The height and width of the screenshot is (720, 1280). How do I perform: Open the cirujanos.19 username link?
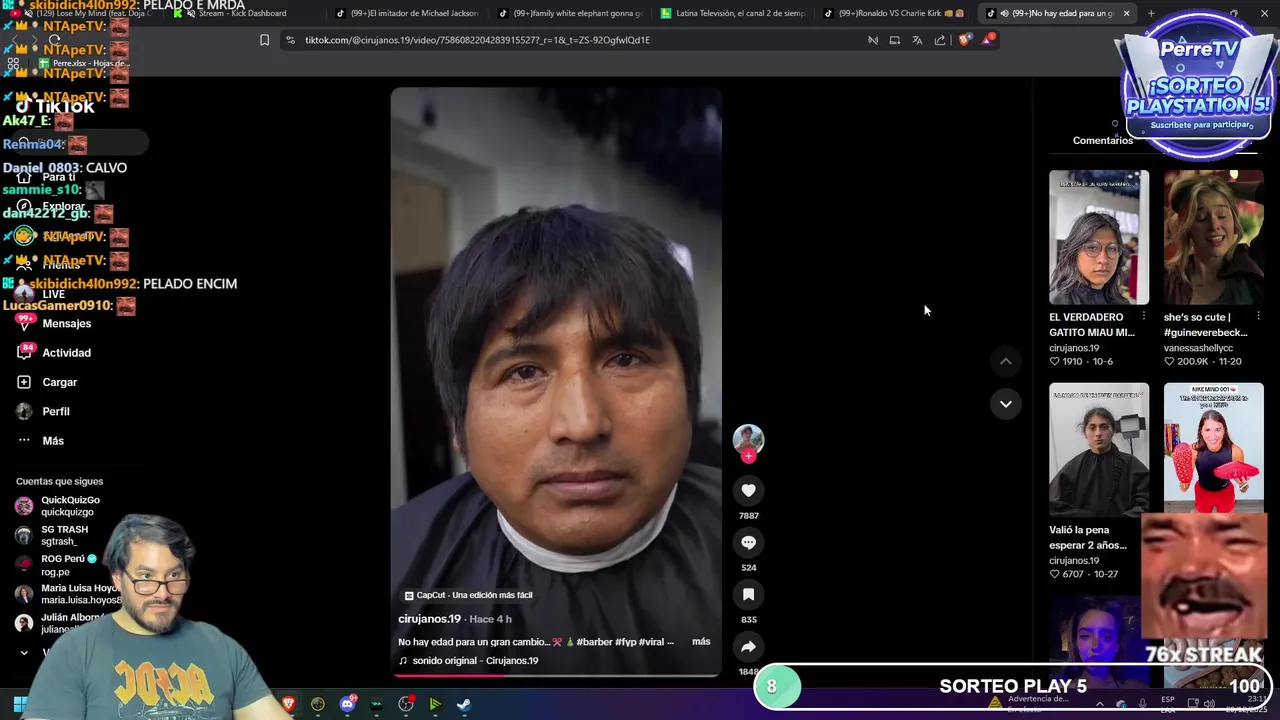click(429, 619)
